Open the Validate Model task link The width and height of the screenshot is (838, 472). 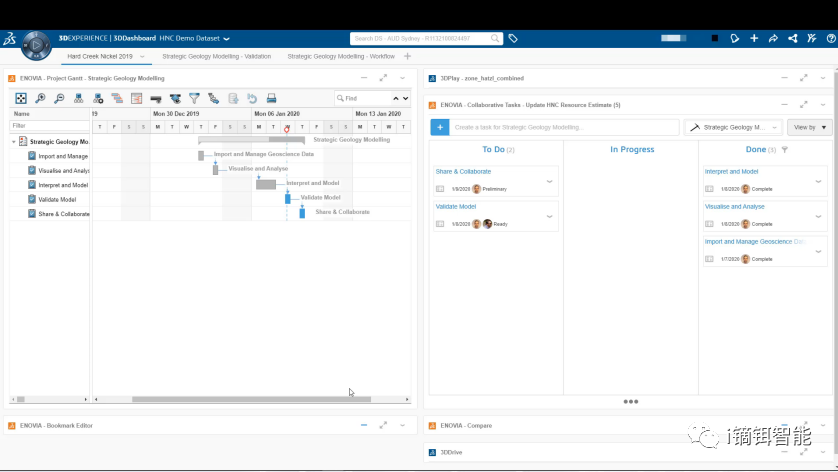456,206
